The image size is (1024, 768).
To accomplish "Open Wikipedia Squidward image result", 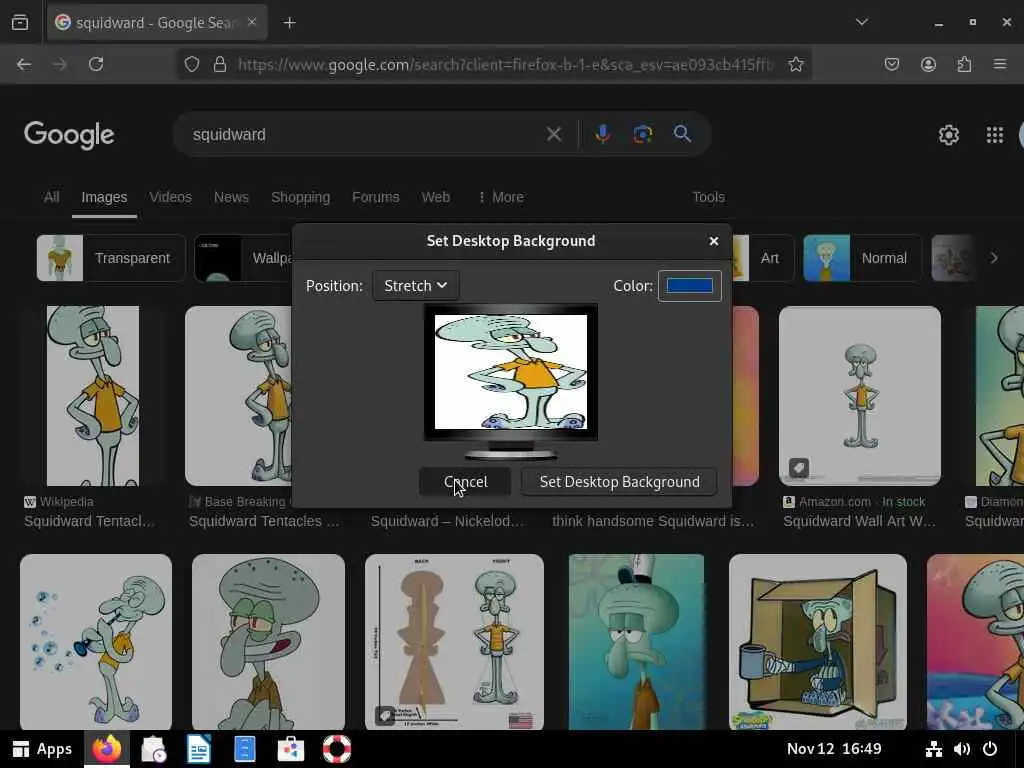I will (x=93, y=396).
